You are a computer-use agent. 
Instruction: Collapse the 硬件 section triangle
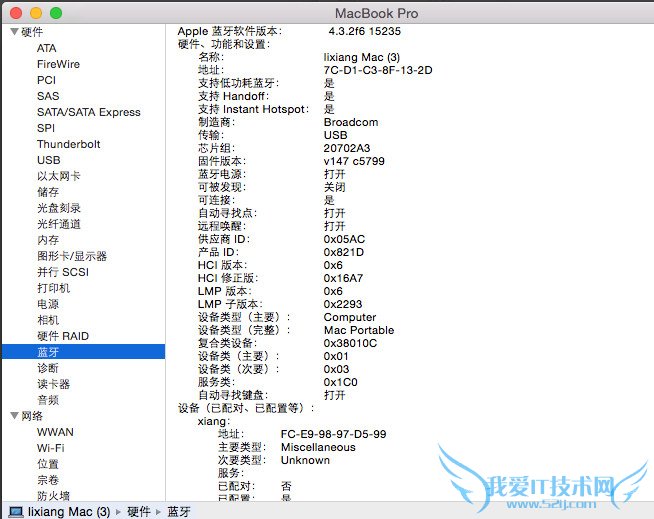tap(15, 32)
